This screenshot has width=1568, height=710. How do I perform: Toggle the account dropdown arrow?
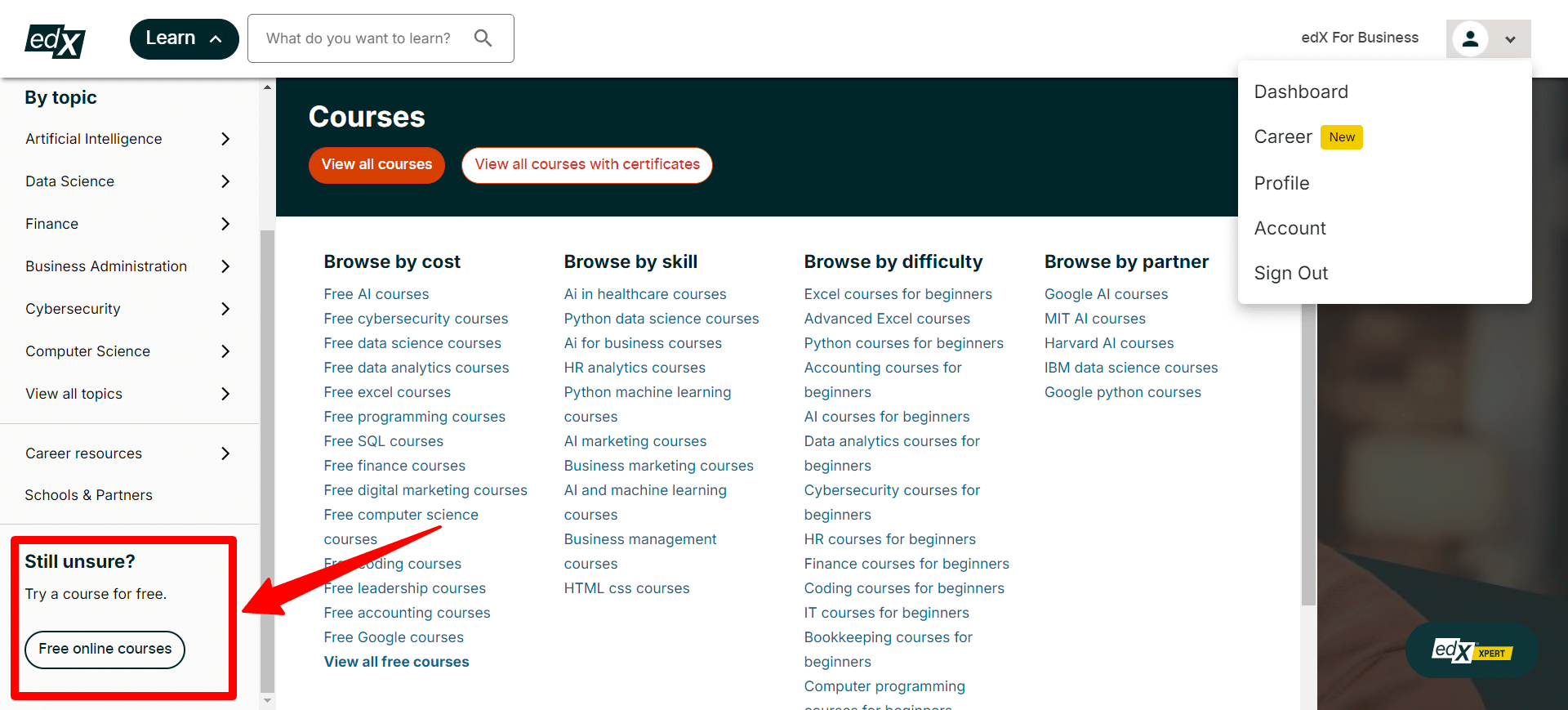[x=1510, y=39]
